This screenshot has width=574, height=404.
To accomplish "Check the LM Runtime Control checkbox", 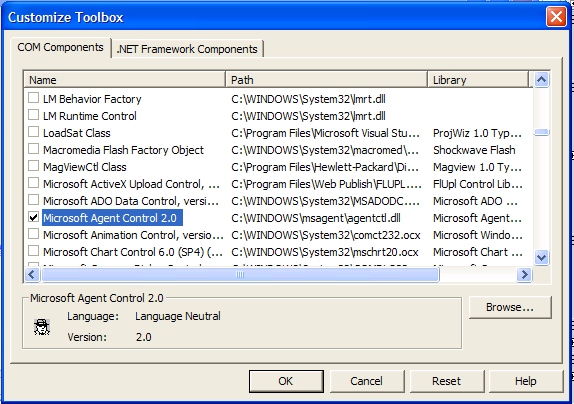I will coord(33,115).
